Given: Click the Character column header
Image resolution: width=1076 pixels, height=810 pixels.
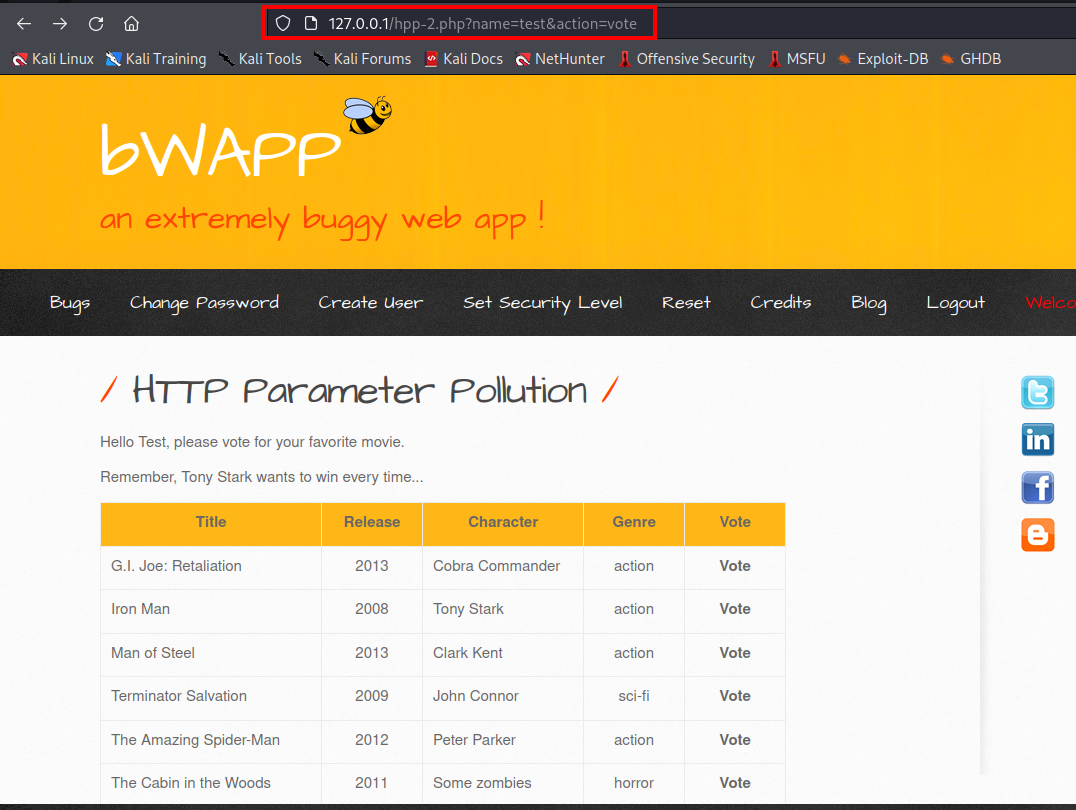Looking at the screenshot, I should click(x=503, y=522).
